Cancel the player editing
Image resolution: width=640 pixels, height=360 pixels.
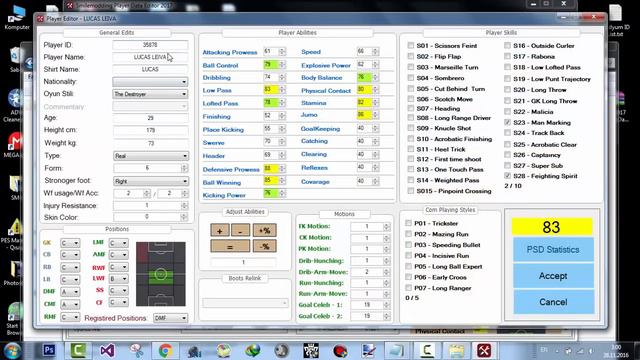[553, 302]
